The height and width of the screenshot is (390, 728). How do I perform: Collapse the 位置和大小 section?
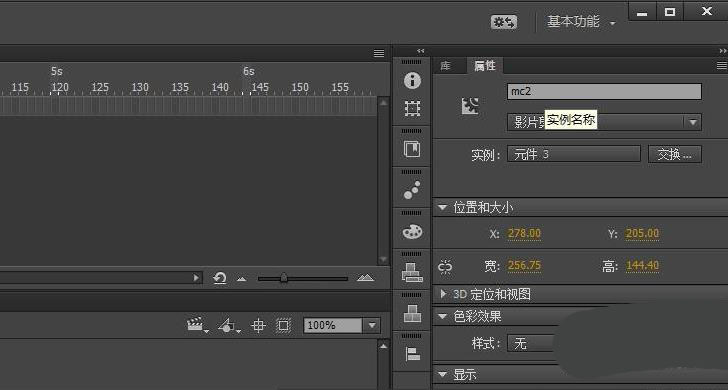point(442,208)
